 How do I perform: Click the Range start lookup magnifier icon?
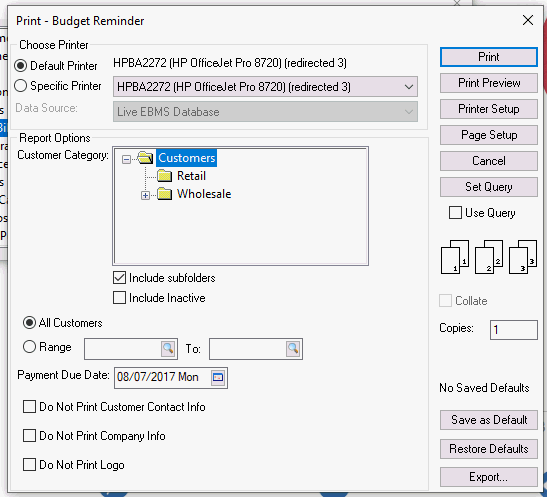point(168,348)
